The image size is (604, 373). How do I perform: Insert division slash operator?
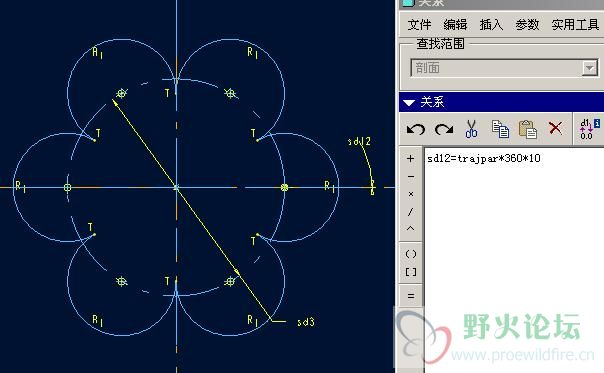pos(411,212)
